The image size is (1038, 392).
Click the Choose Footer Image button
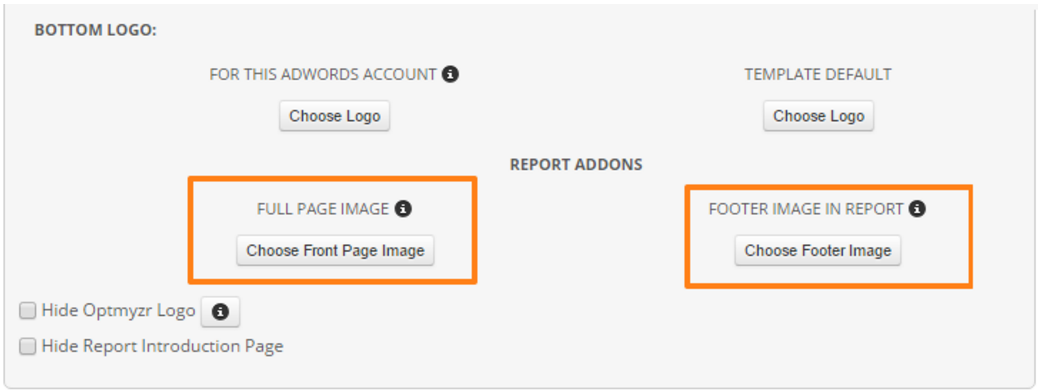[x=818, y=251]
